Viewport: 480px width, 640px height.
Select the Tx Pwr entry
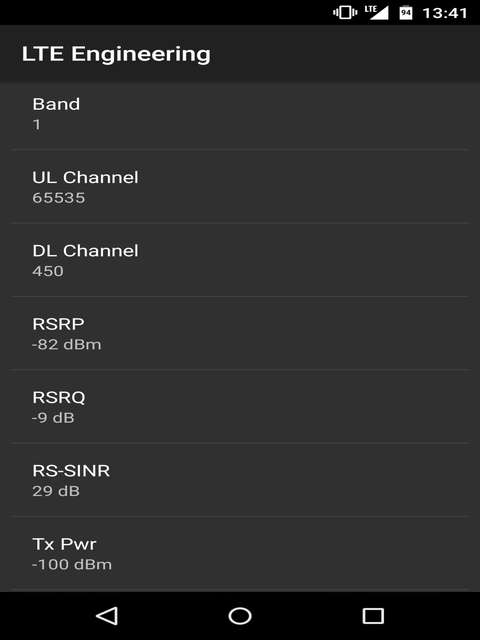[x=240, y=553]
